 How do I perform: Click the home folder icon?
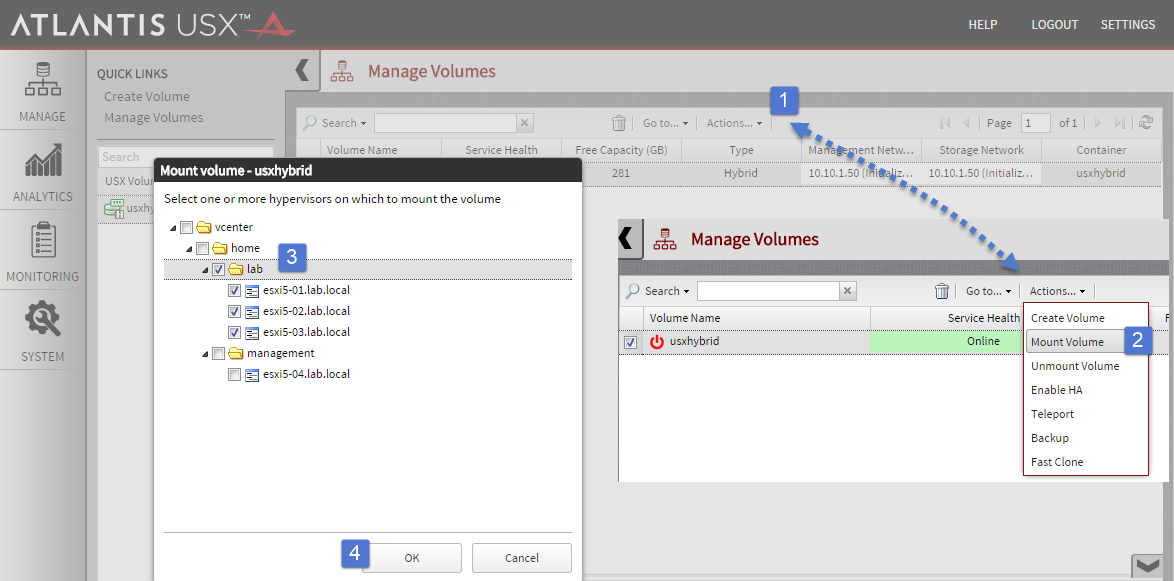(220, 248)
